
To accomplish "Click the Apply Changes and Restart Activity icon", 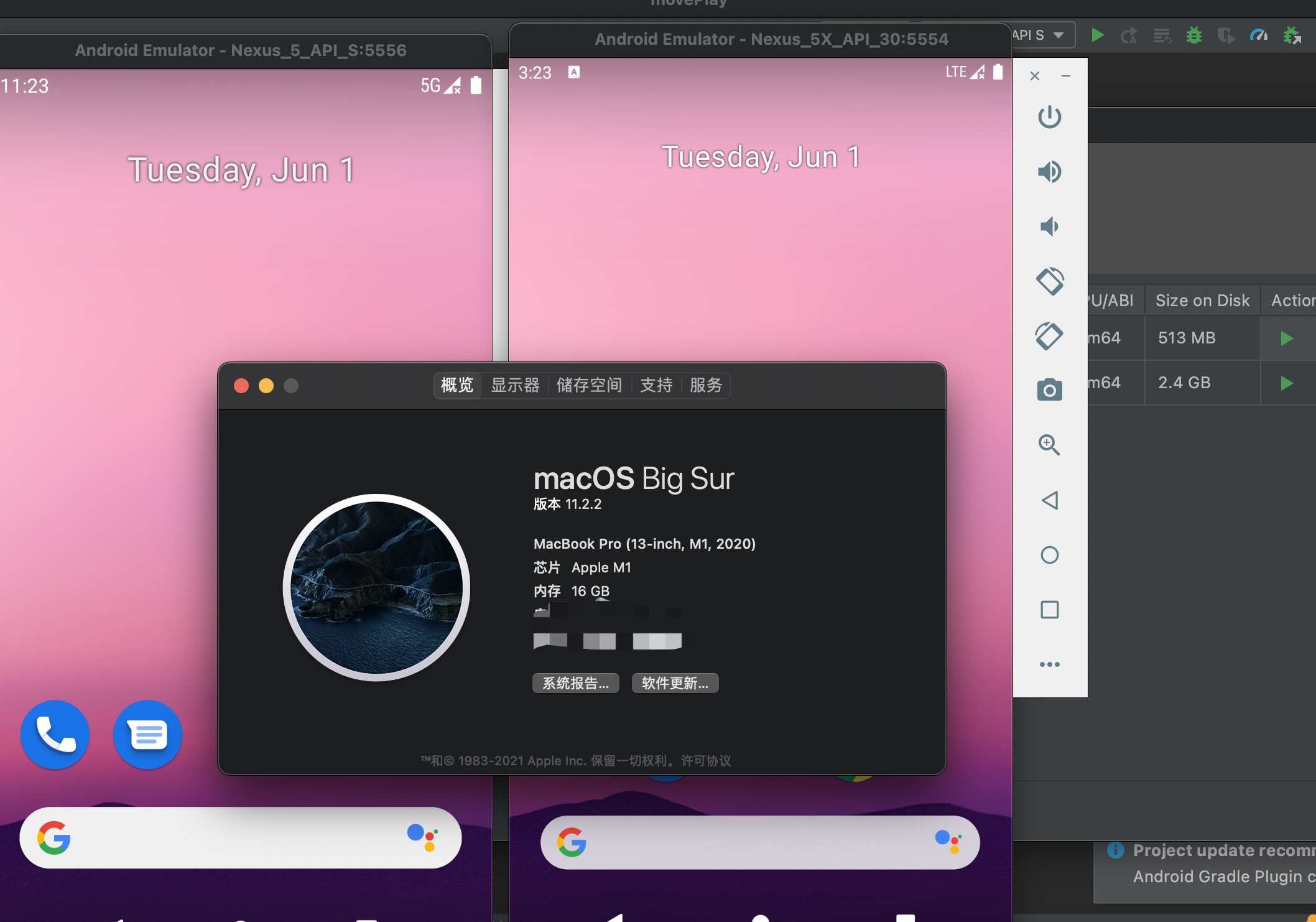I will pyautogui.click(x=1129, y=35).
